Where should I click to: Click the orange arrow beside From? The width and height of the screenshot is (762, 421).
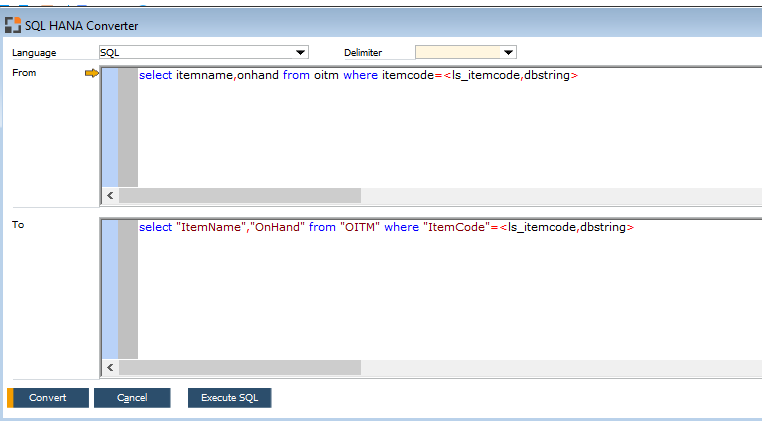91,73
